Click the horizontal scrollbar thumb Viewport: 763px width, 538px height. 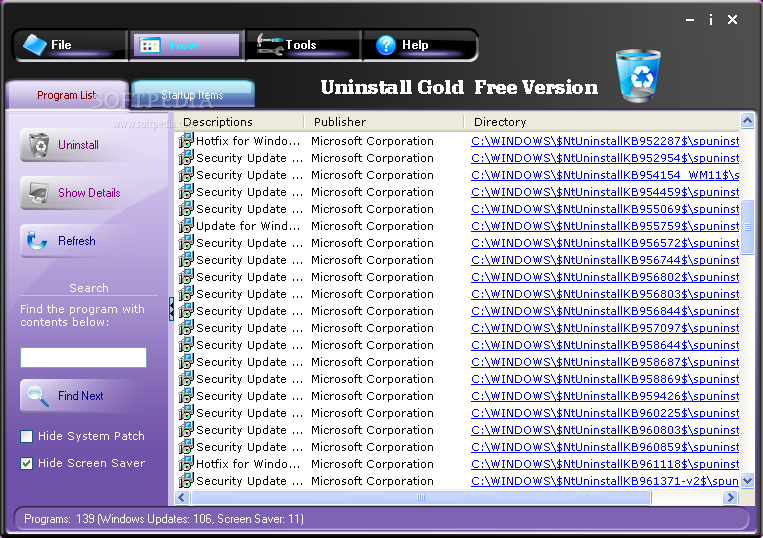(x=421, y=498)
